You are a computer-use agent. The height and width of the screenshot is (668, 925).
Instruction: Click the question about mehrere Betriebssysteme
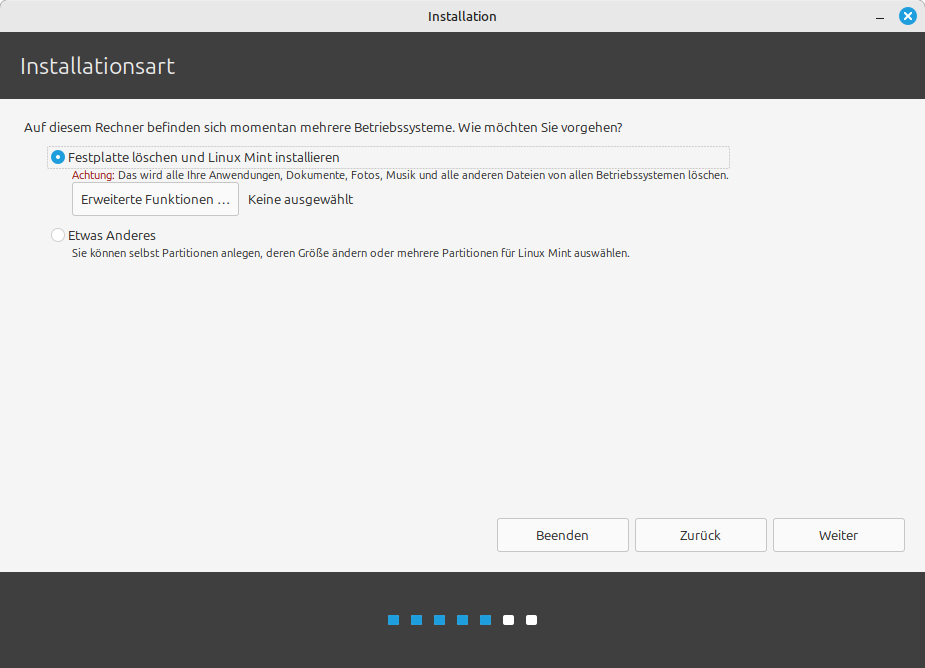pyautogui.click(x=323, y=127)
